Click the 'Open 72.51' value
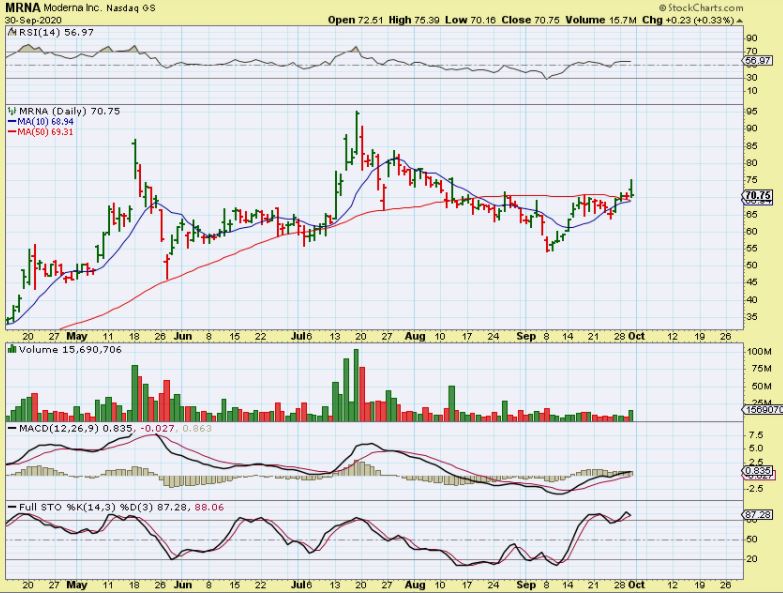The height and width of the screenshot is (594, 783). point(356,20)
